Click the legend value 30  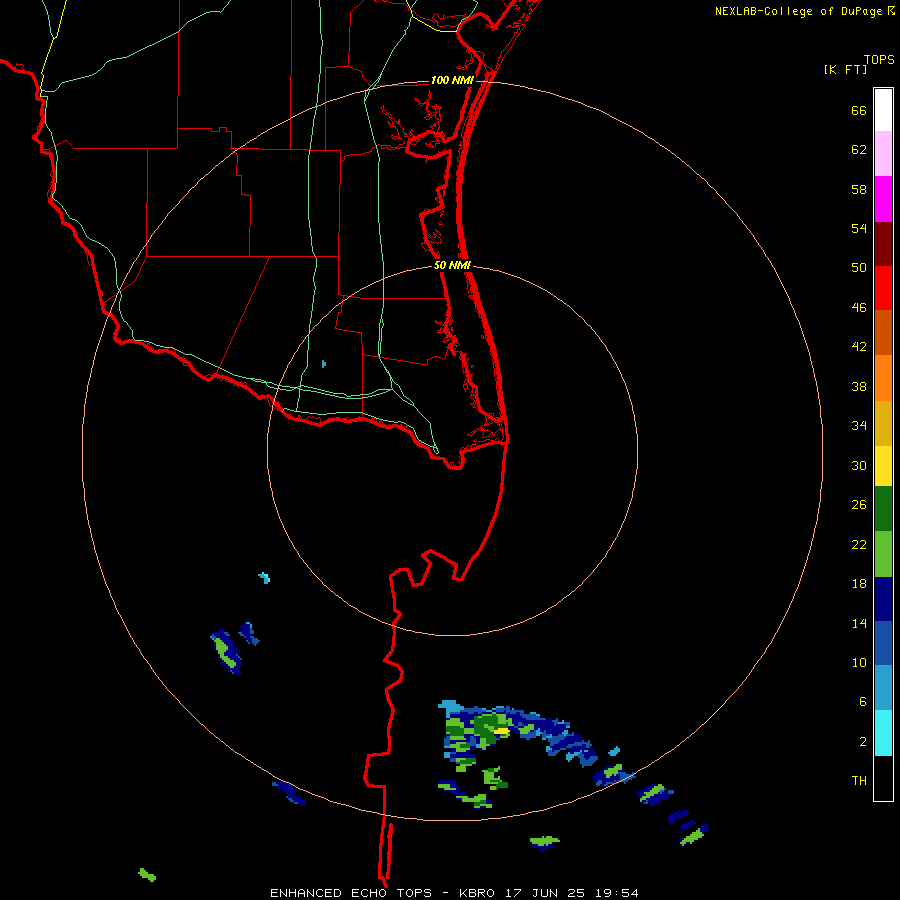click(859, 465)
